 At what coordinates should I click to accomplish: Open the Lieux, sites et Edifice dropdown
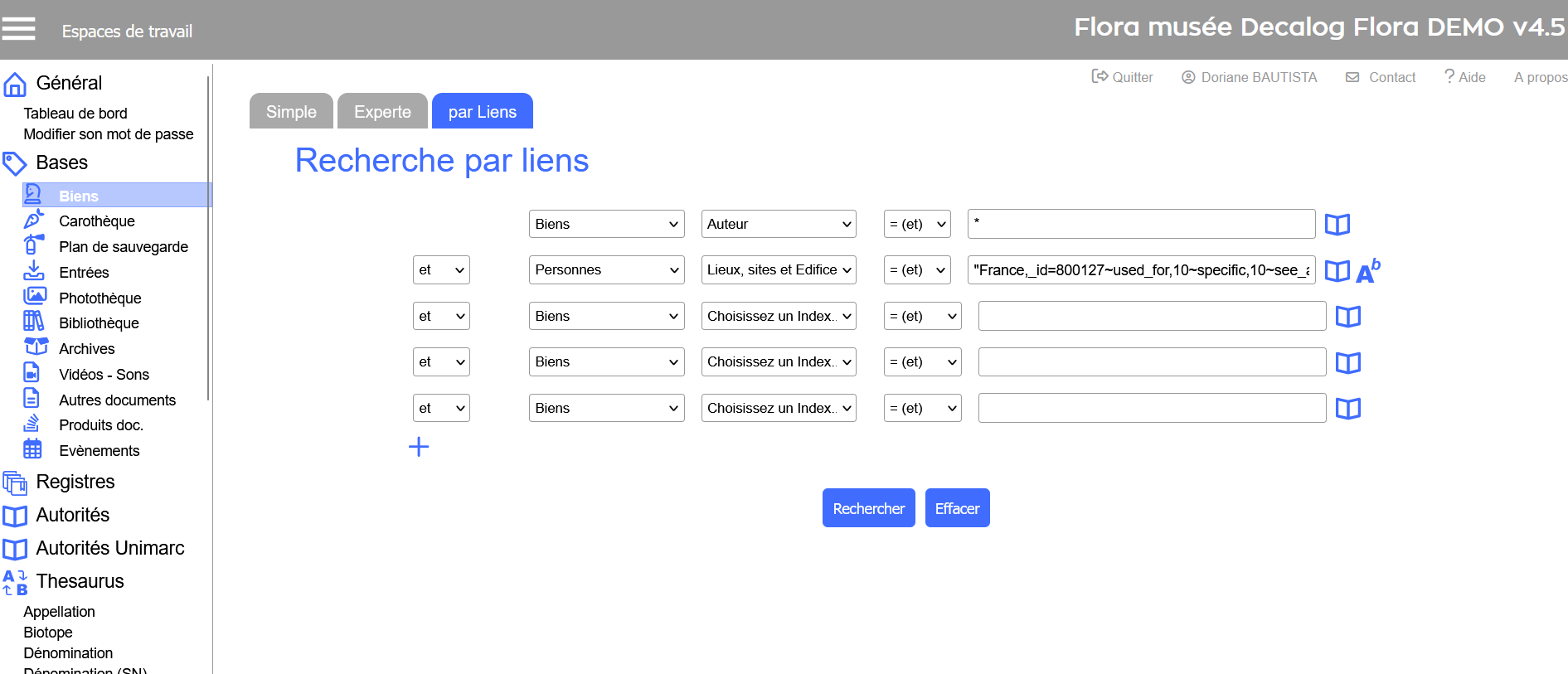click(x=779, y=269)
